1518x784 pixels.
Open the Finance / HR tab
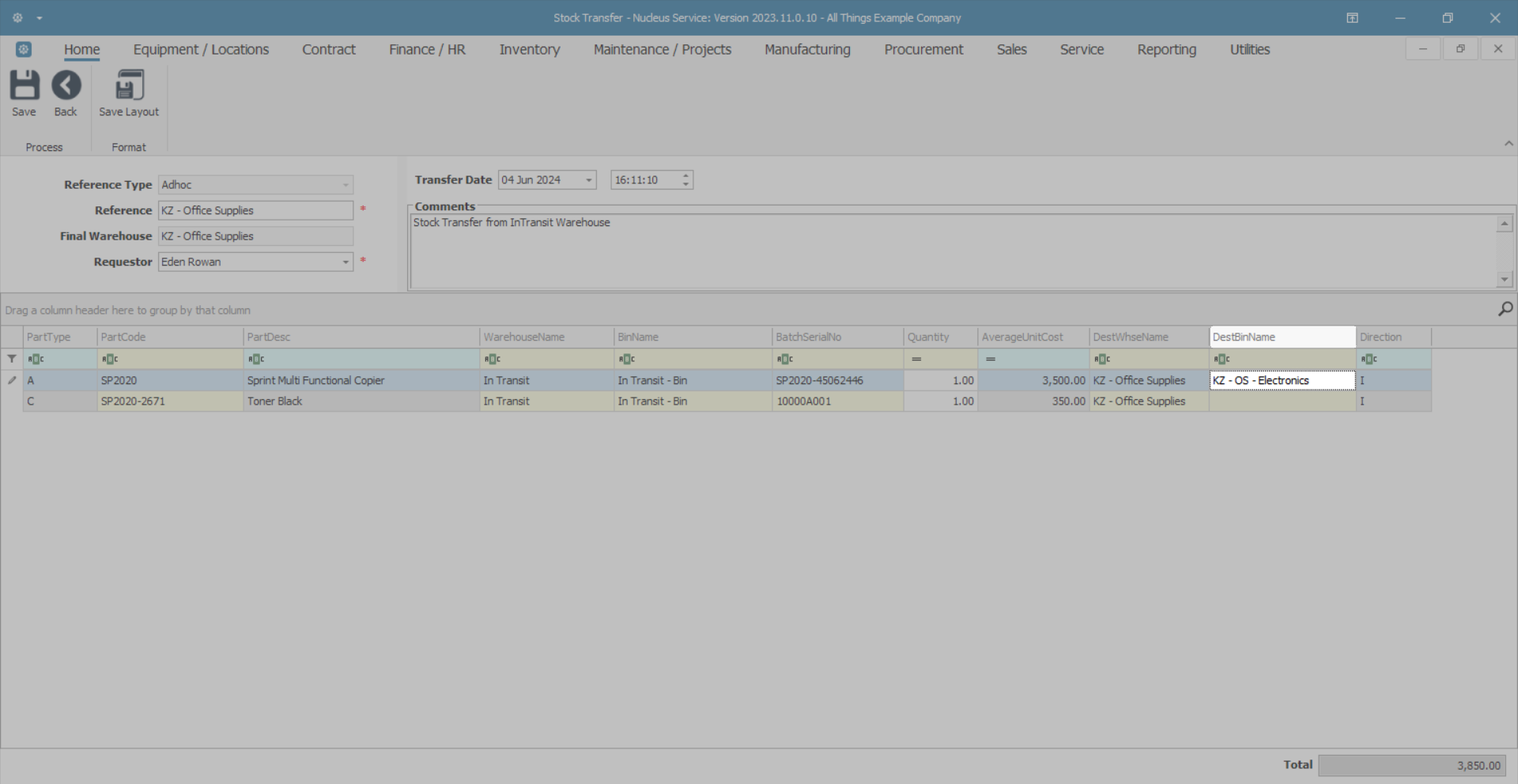427,49
